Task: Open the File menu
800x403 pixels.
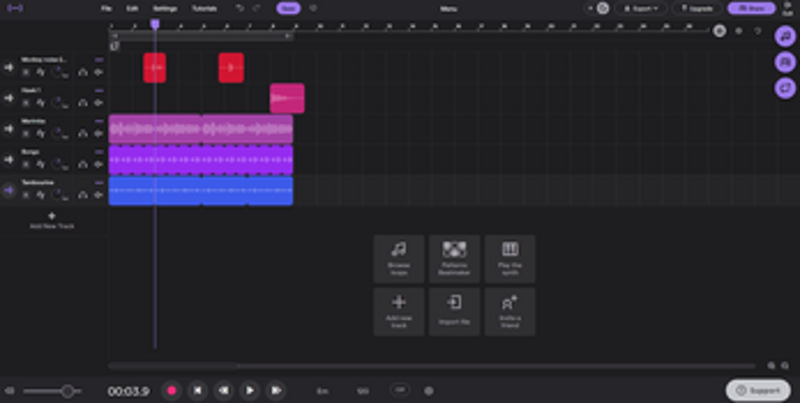Action: tap(106, 9)
